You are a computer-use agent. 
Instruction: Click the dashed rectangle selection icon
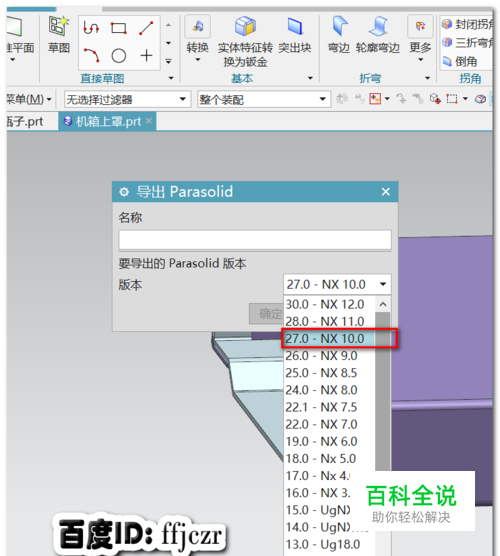[x=452, y=99]
